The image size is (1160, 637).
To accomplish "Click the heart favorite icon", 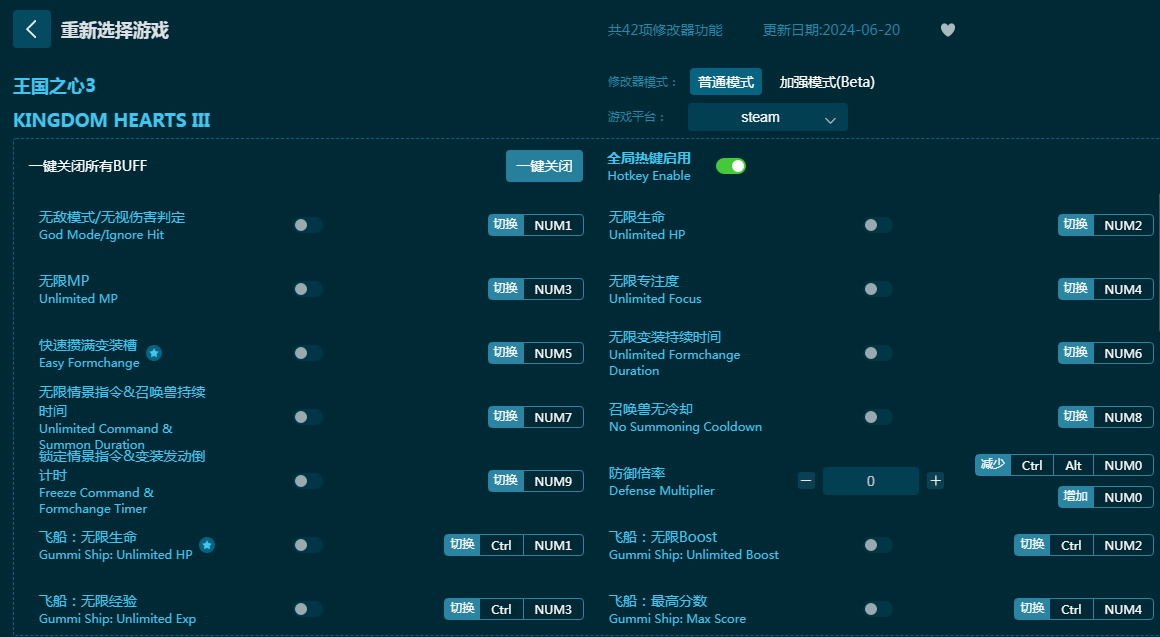I will [x=948, y=30].
